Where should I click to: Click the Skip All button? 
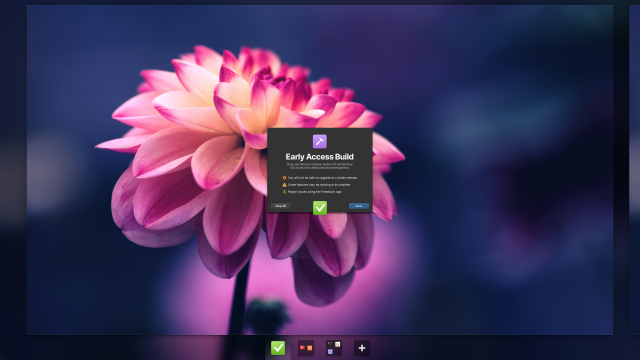pyautogui.click(x=281, y=206)
